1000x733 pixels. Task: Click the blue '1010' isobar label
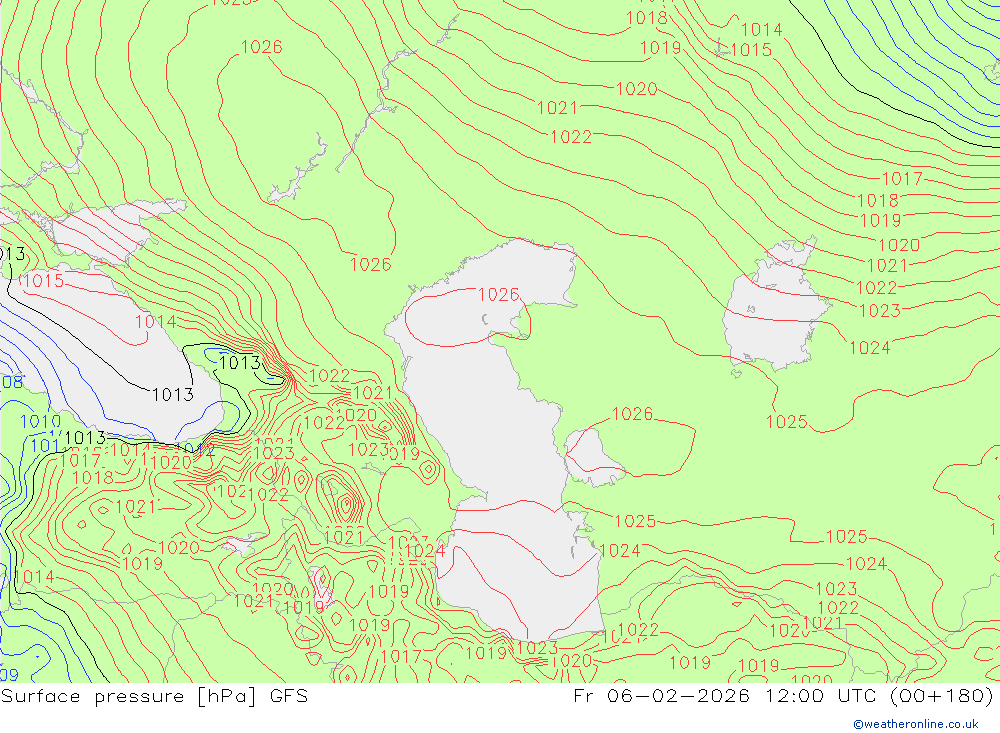pyautogui.click(x=41, y=422)
